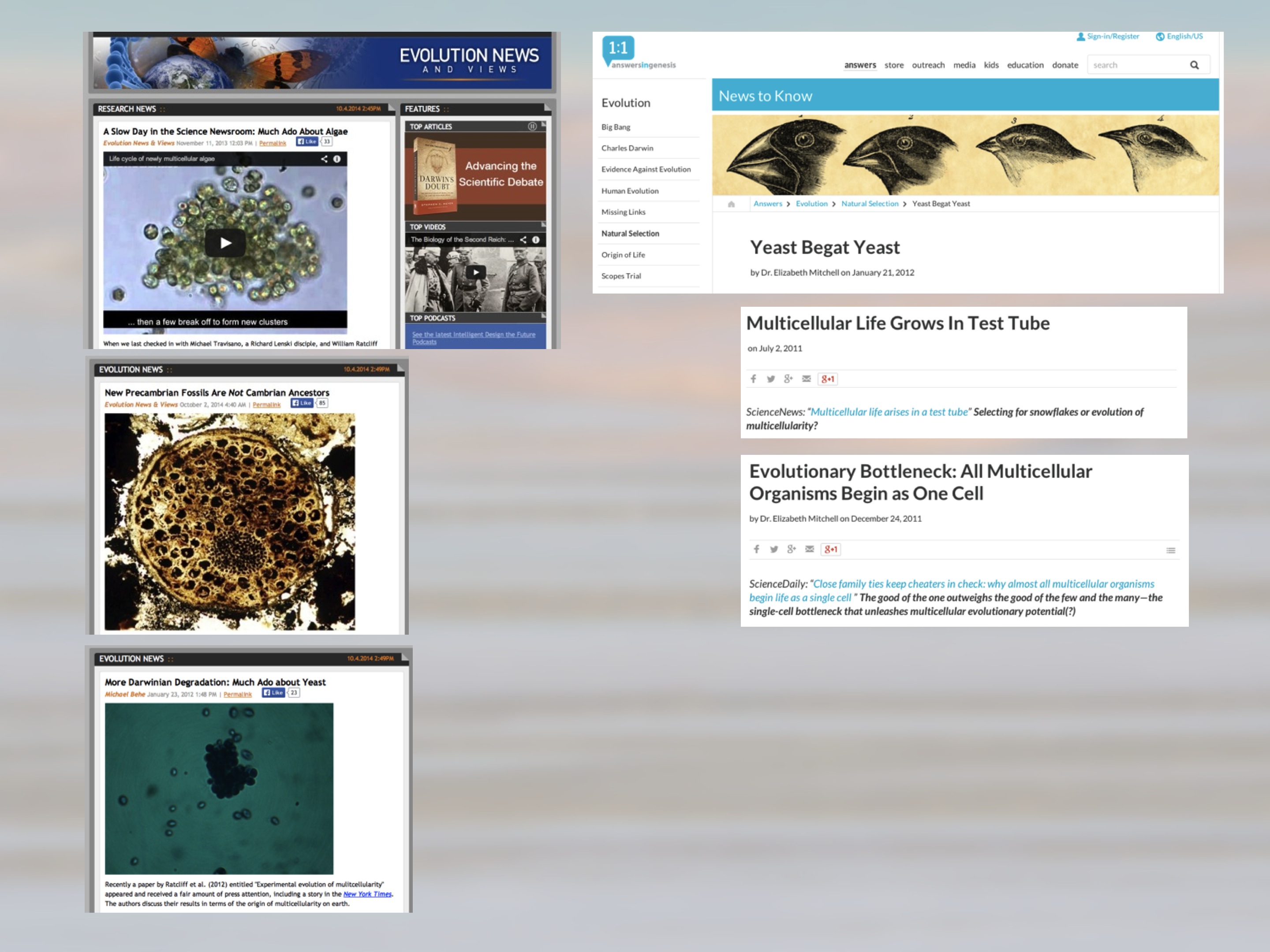Select Big Bang in Evolution sidebar
The width and height of the screenshot is (1270, 952).
point(616,127)
